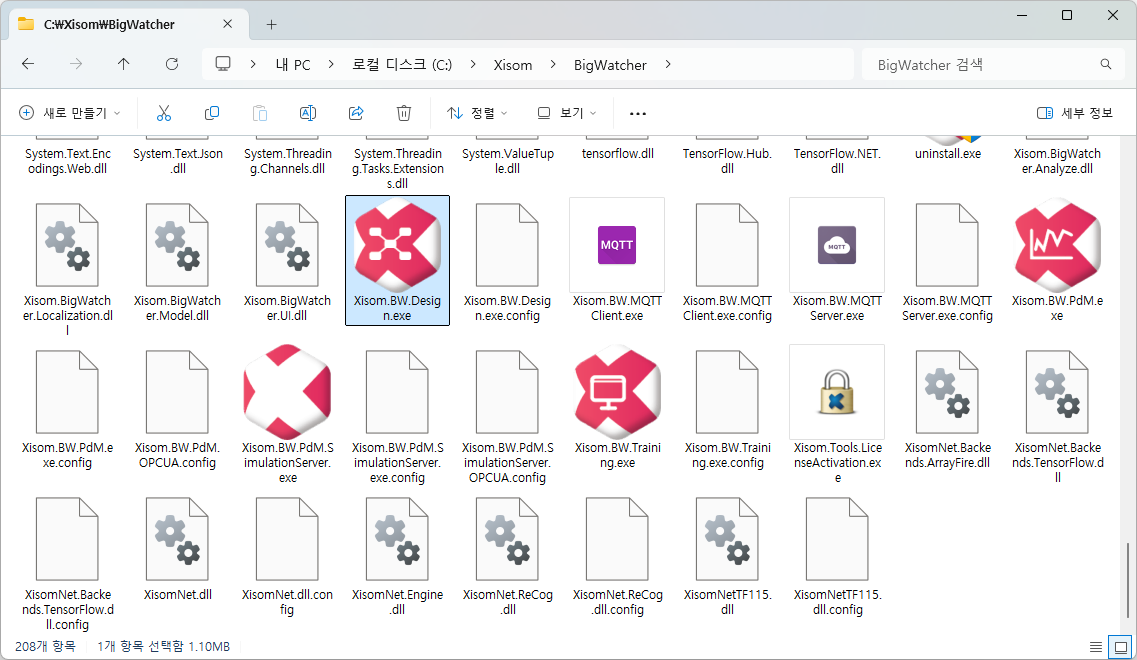Expand chevron after 내 PC in address bar

(x=331, y=65)
